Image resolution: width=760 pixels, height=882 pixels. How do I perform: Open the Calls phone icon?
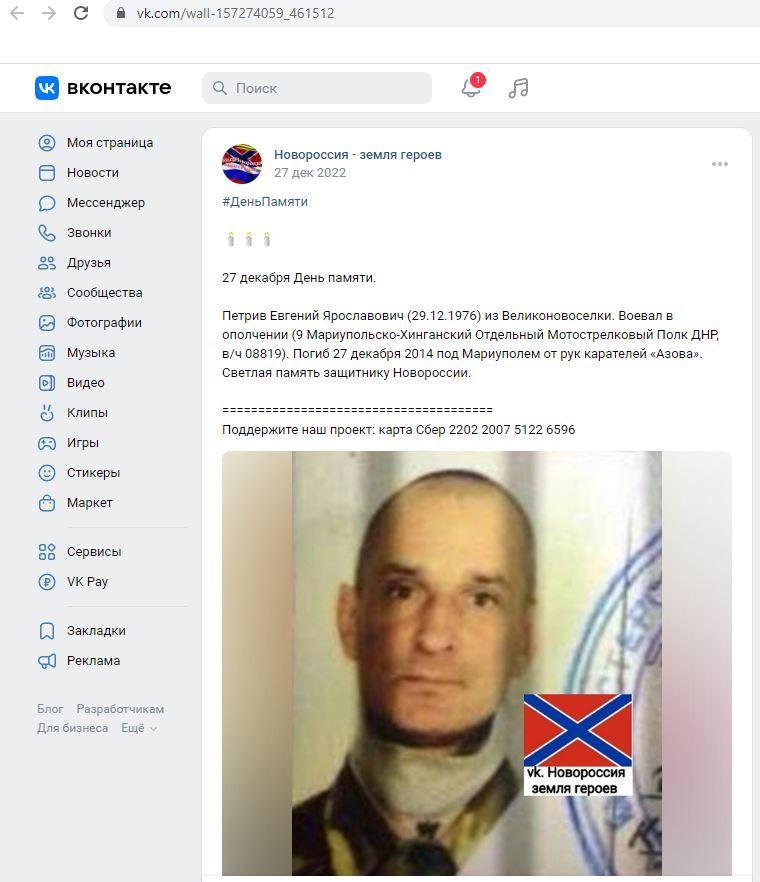pos(47,233)
